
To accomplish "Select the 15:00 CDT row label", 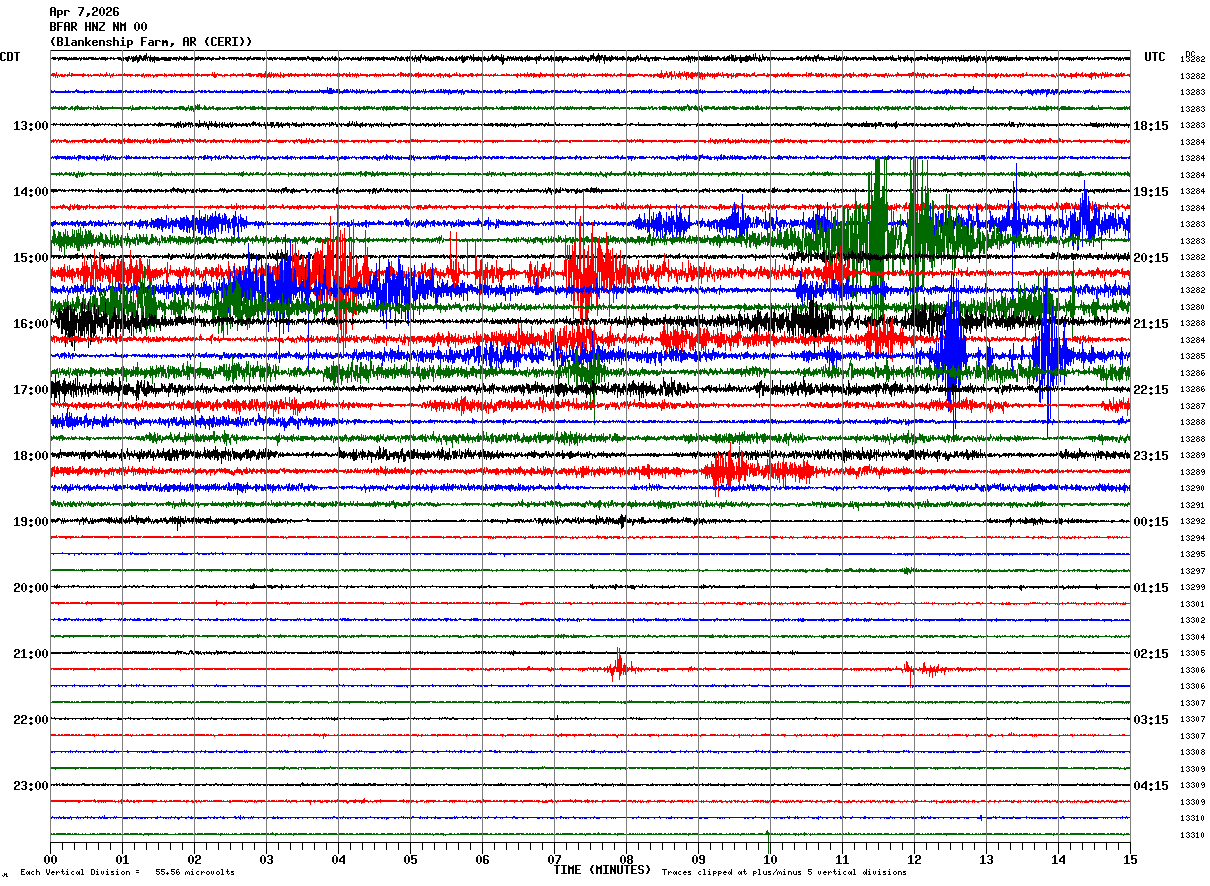I will [30, 257].
